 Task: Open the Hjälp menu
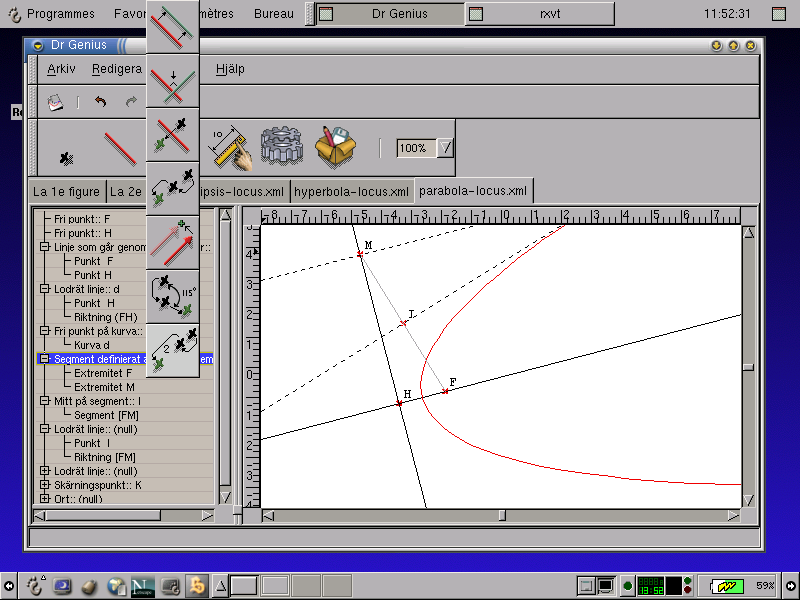(x=230, y=69)
